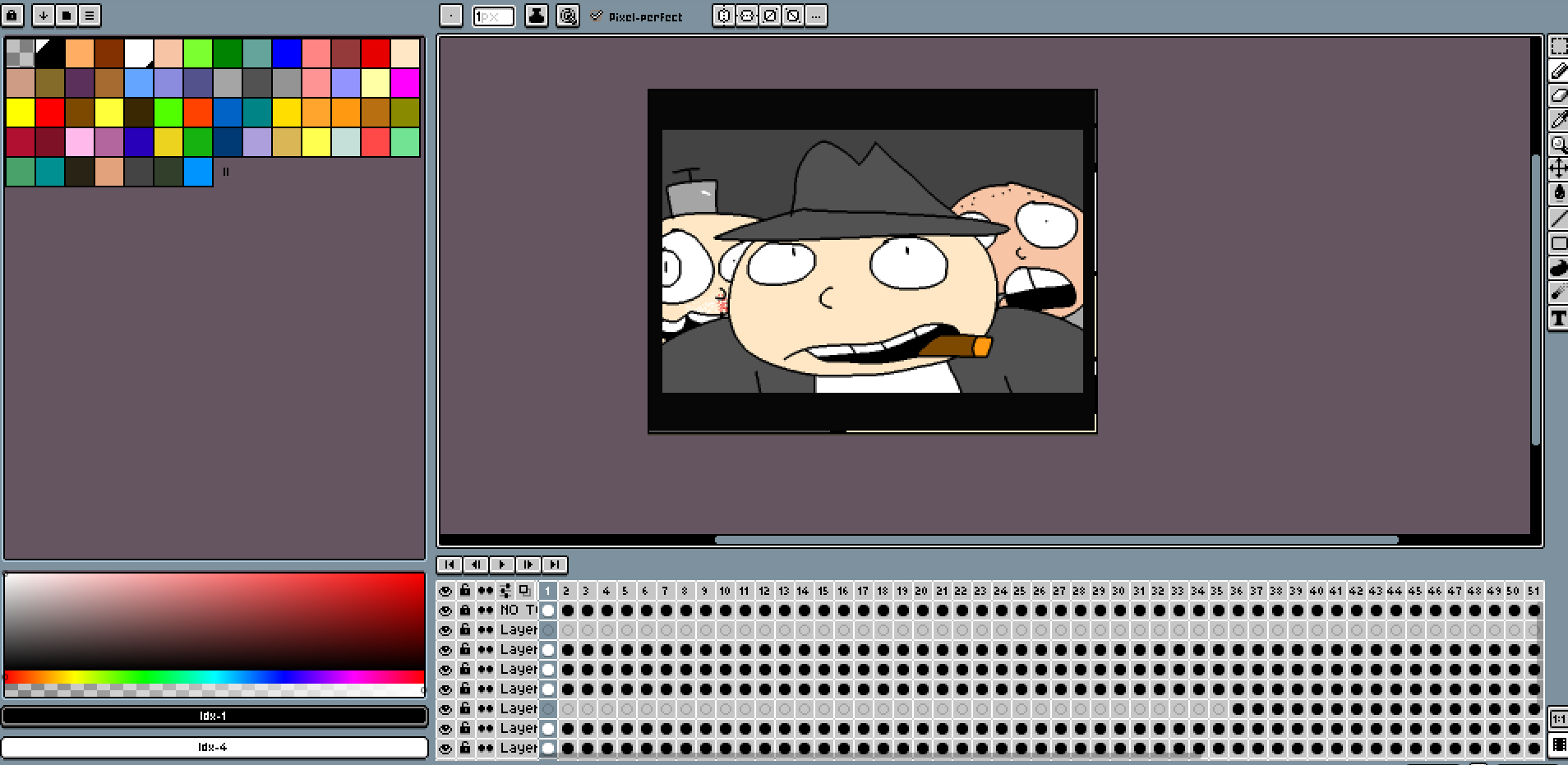Click the canvas vertical scrollbar
Screen dimensions: 1568x765
1536,300
